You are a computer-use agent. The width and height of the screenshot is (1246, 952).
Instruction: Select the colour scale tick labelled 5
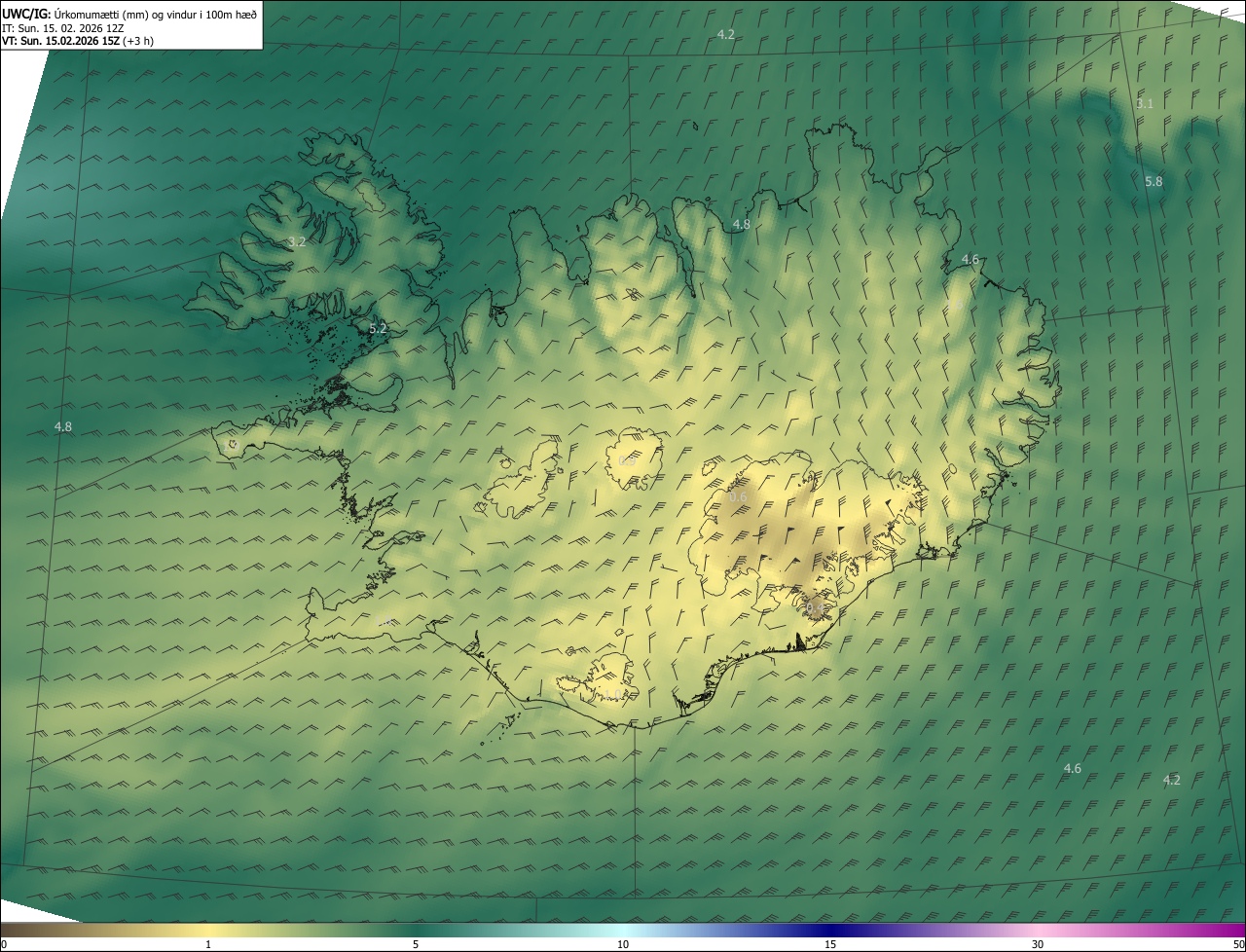click(x=416, y=944)
